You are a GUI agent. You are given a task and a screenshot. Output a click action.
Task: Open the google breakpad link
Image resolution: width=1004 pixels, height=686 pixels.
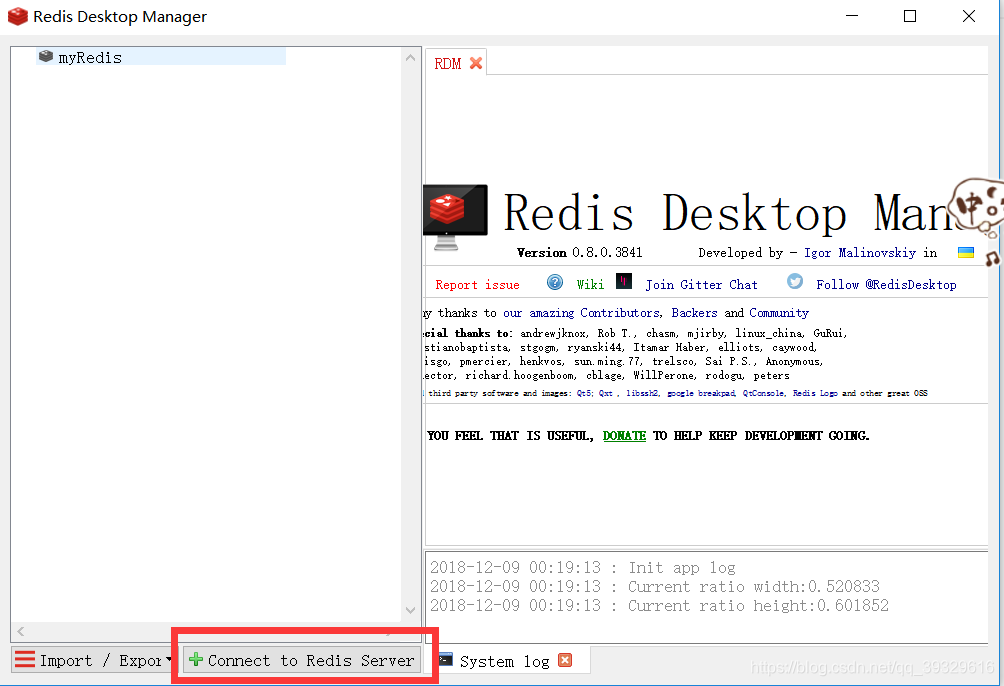[701, 393]
